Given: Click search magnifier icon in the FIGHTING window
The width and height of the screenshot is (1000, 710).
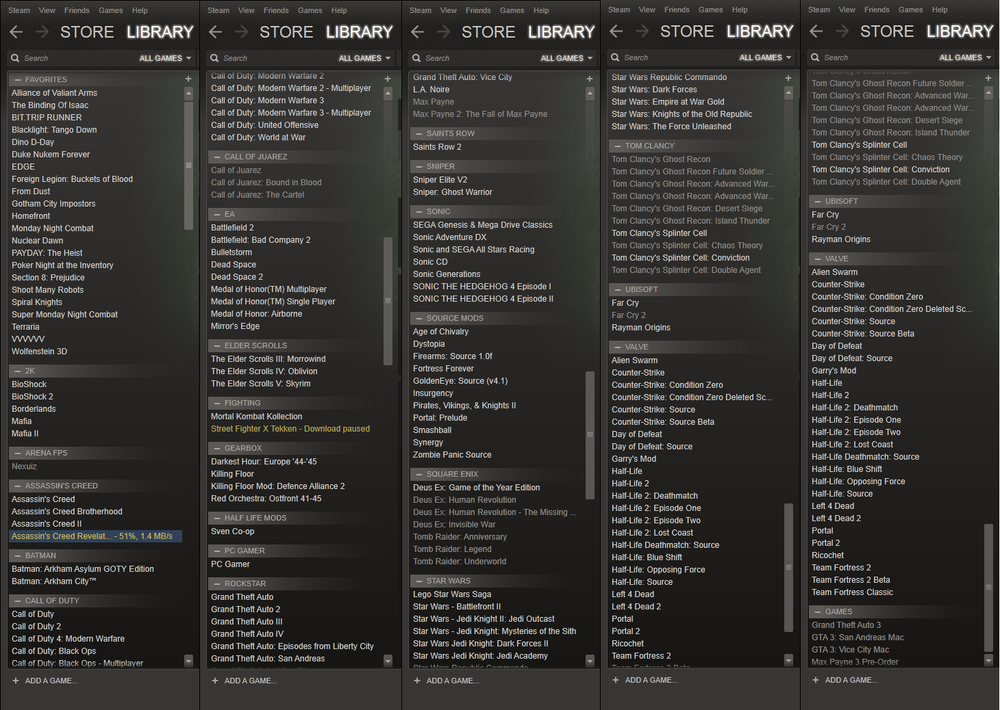Looking at the screenshot, I should pyautogui.click(x=214, y=58).
